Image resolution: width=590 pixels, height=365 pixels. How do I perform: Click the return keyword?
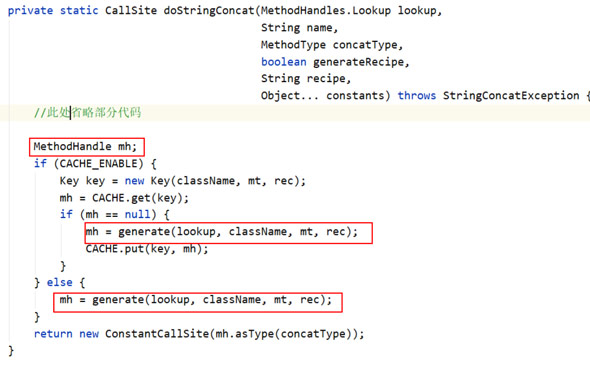(53, 334)
